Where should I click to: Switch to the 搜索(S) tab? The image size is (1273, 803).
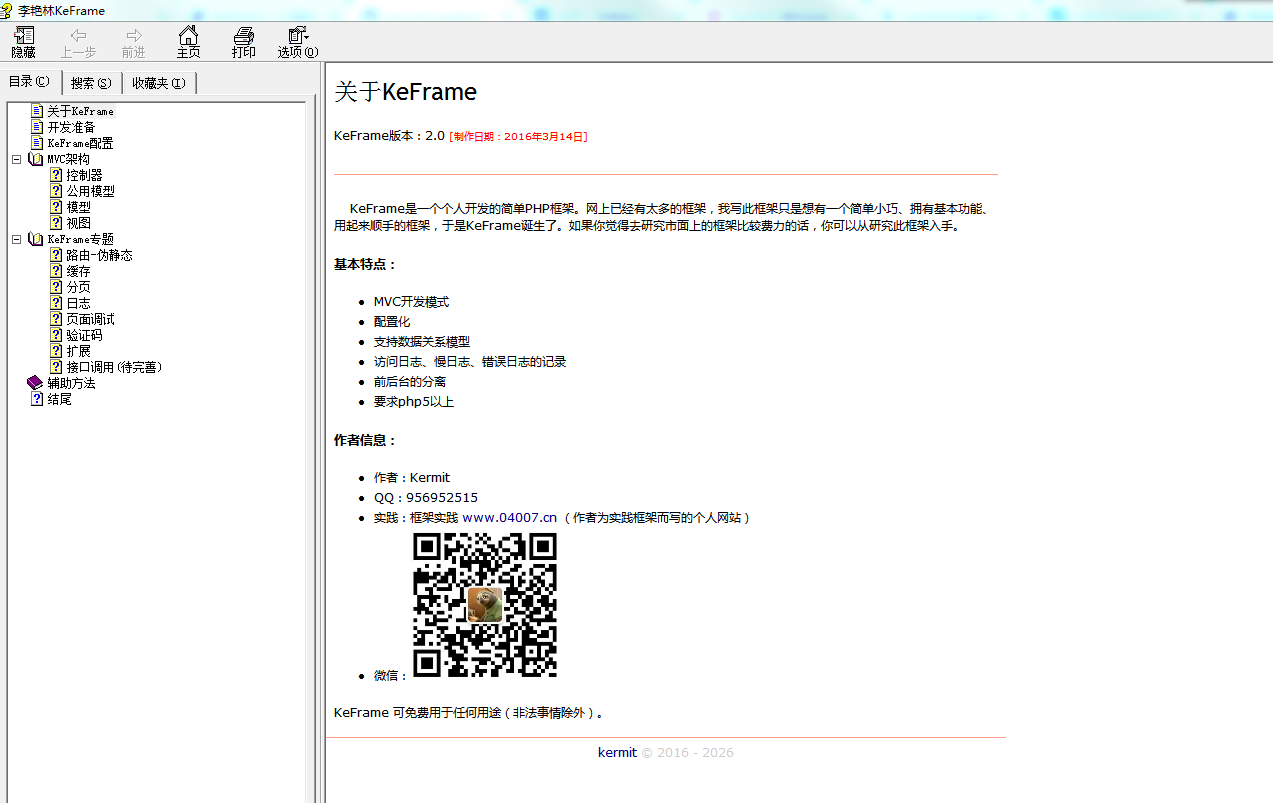click(91, 83)
